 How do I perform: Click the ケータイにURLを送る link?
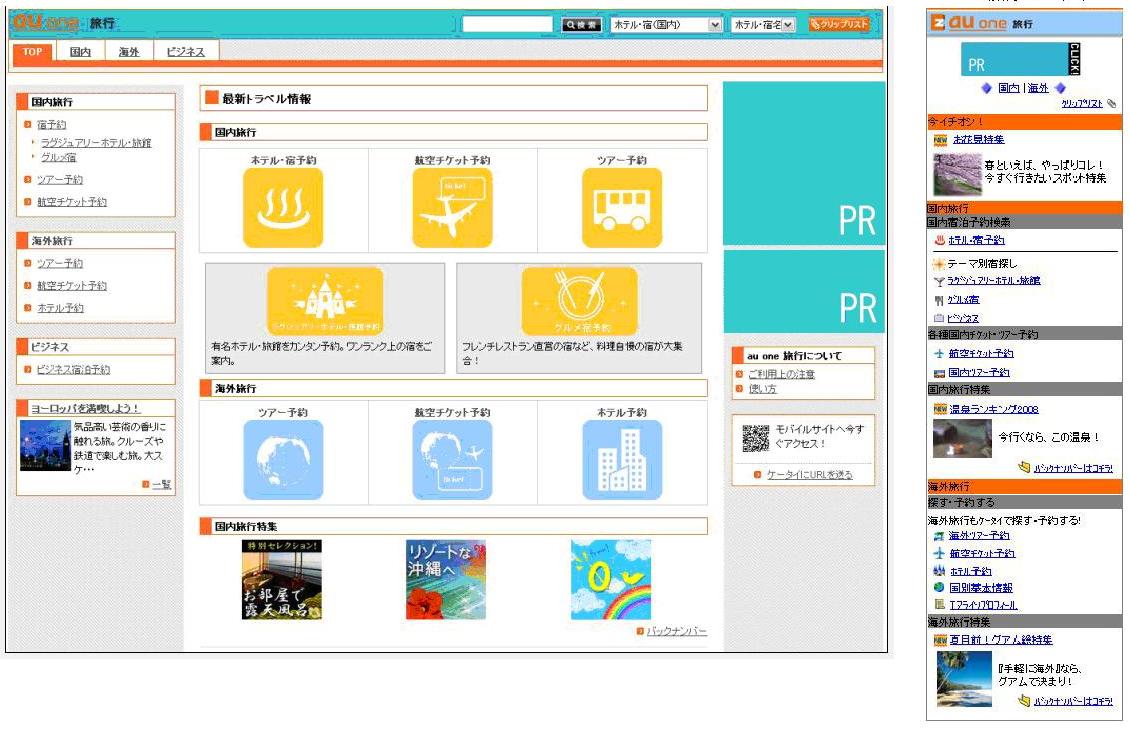tap(809, 475)
